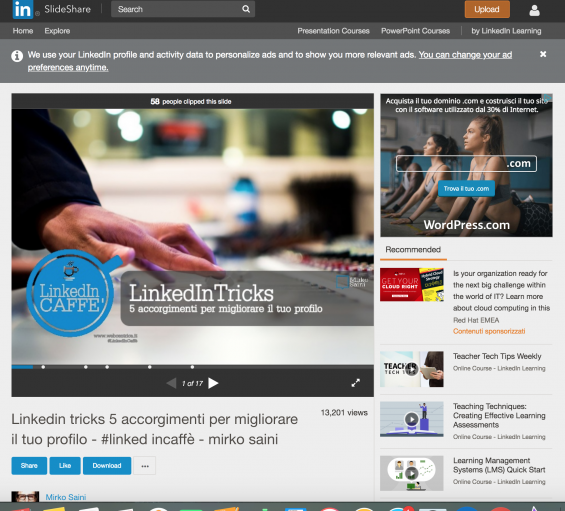The image size is (565, 511).
Task: Open Teaching Techniques course thumbnail
Action: coord(412,419)
